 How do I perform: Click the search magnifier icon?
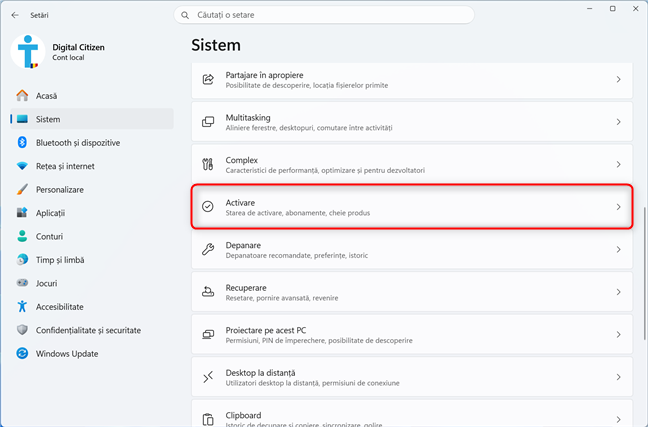pos(185,15)
